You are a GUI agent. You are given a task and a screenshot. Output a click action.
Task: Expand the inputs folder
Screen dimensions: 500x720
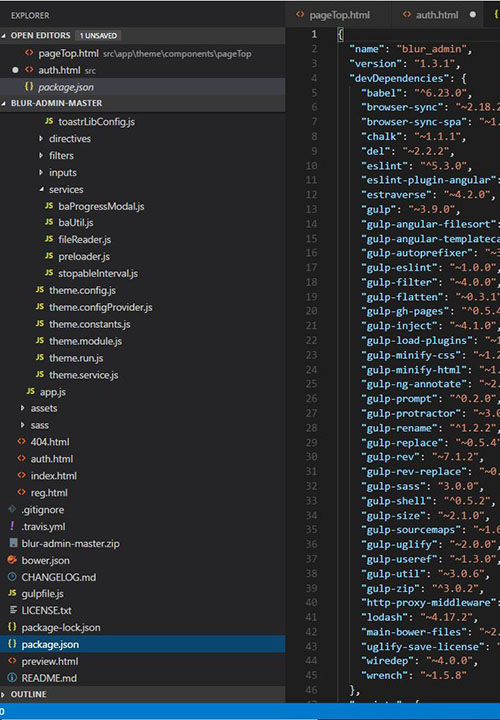[x=41, y=172]
